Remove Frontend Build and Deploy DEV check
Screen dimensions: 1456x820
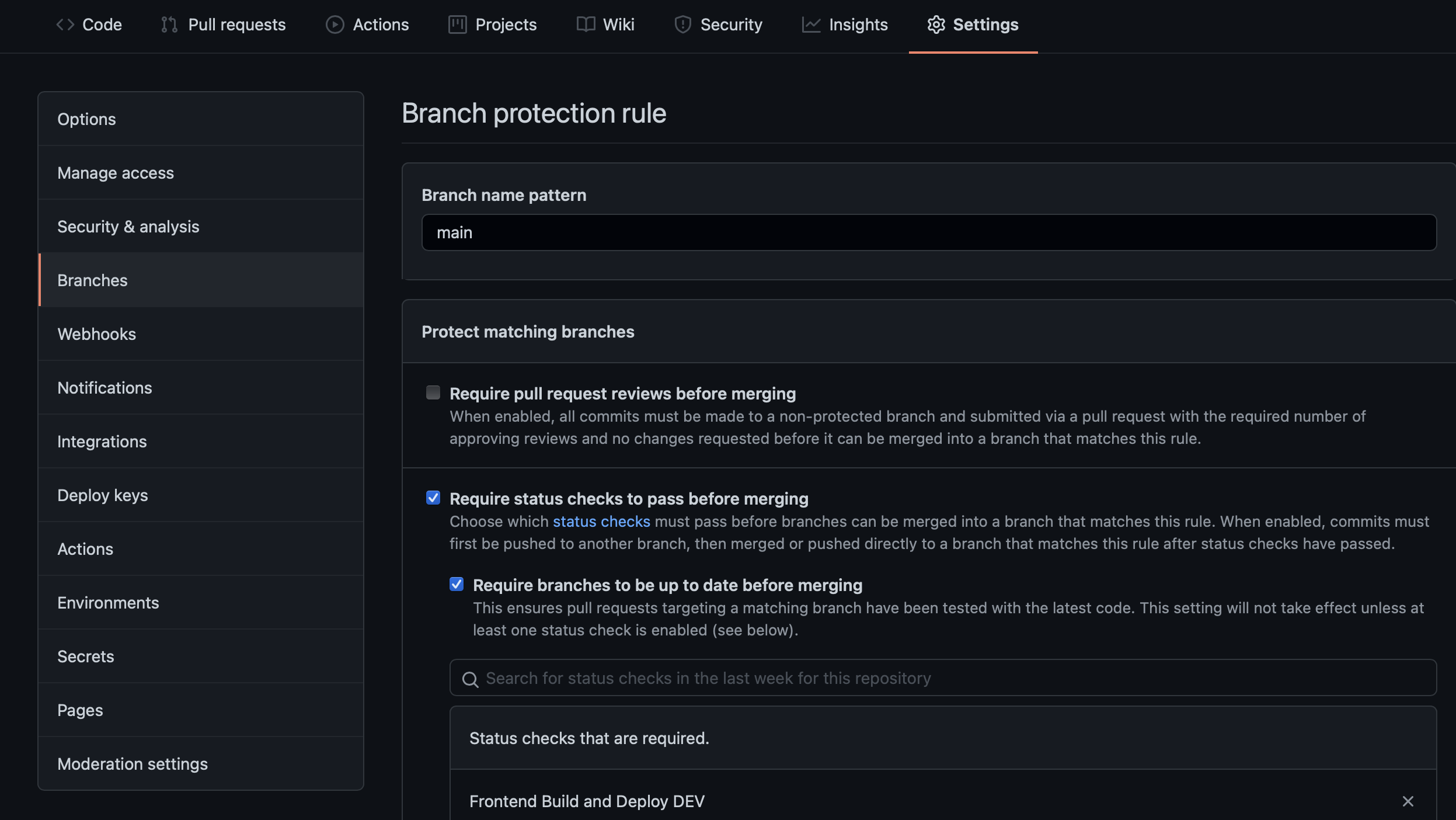1408,801
